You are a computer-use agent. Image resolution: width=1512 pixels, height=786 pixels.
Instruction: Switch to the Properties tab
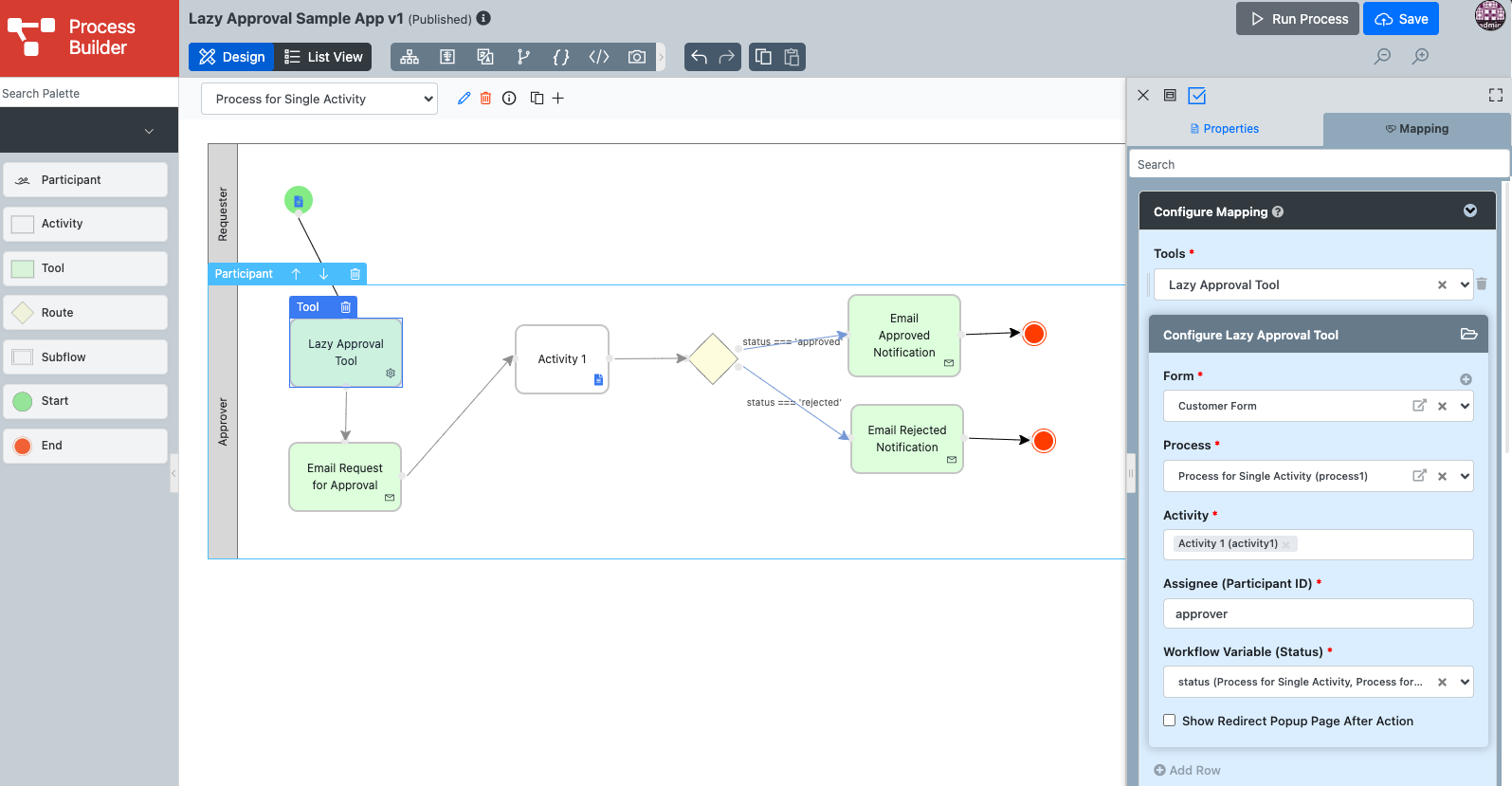[1225, 129]
